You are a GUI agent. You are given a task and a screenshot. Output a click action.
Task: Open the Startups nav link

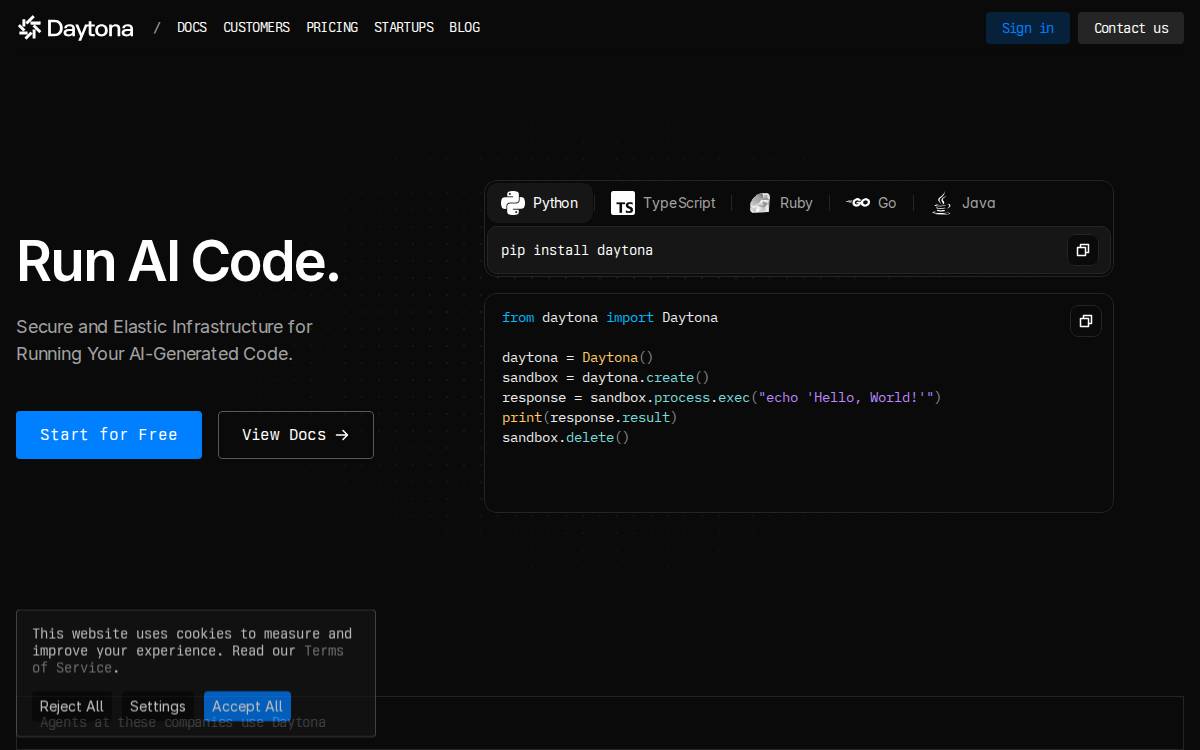tap(404, 28)
